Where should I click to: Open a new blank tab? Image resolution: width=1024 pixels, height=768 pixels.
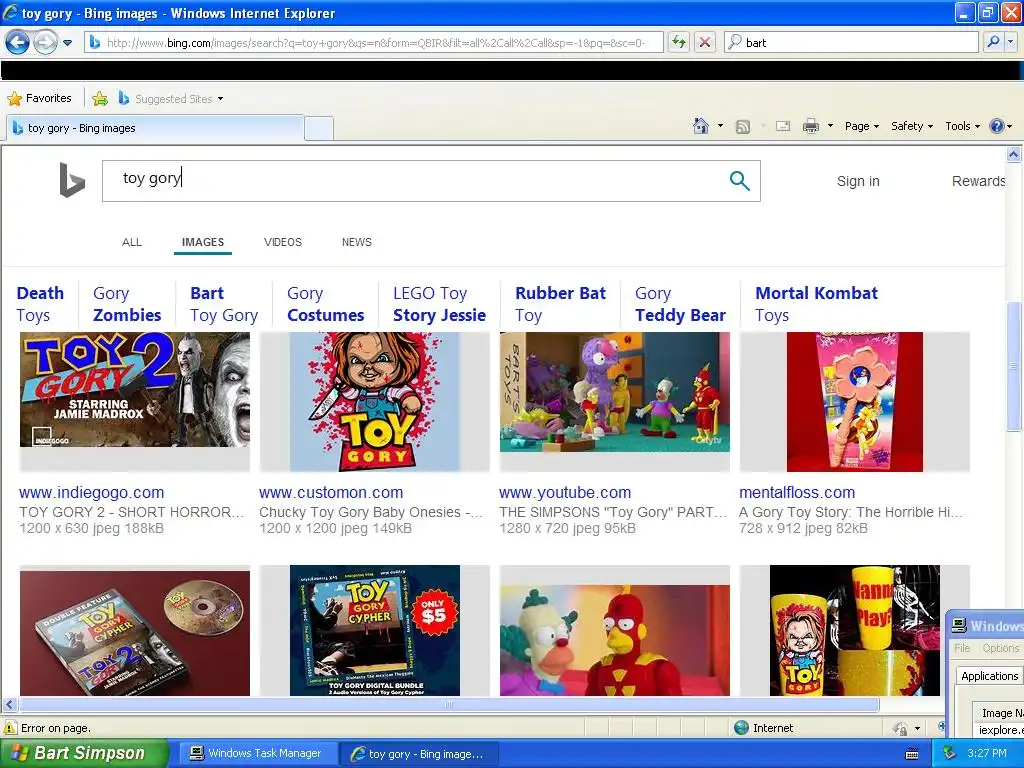(319, 128)
